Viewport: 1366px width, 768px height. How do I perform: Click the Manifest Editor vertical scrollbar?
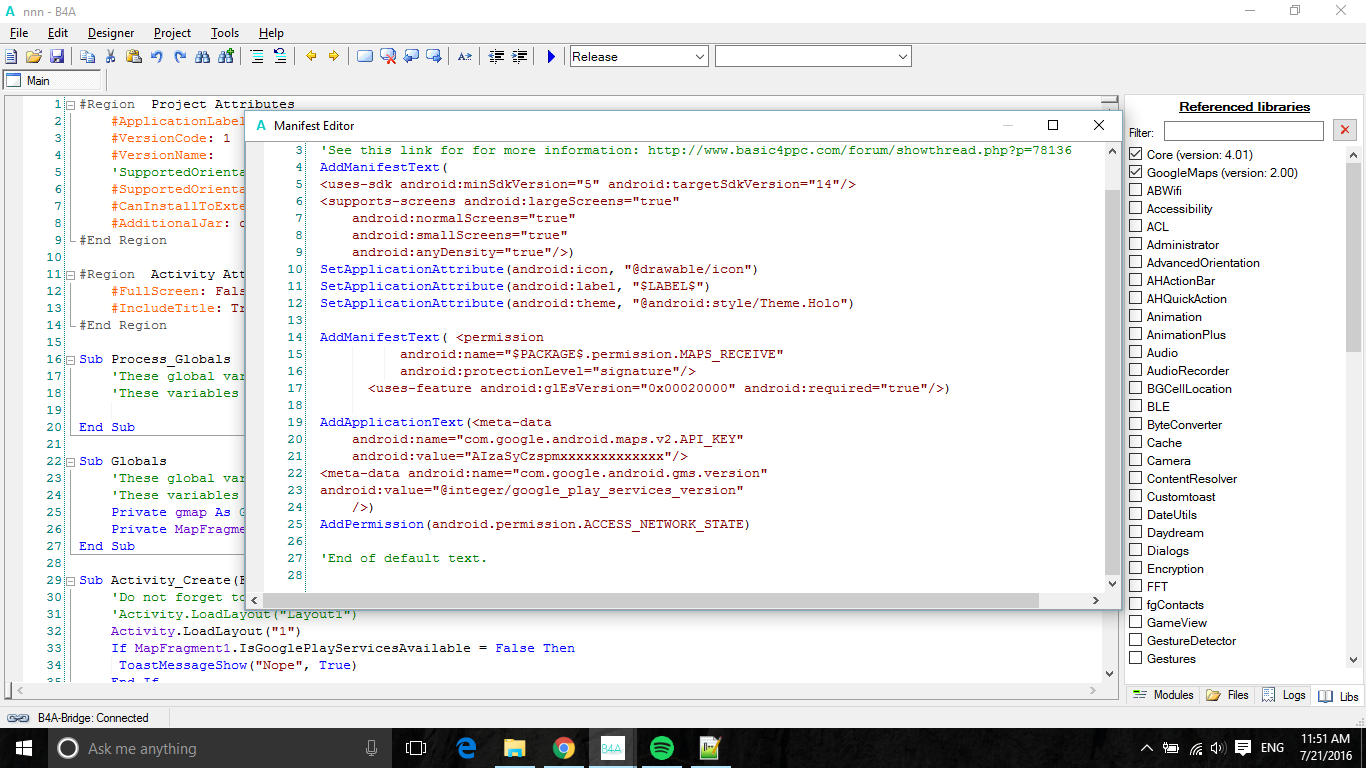[1113, 366]
